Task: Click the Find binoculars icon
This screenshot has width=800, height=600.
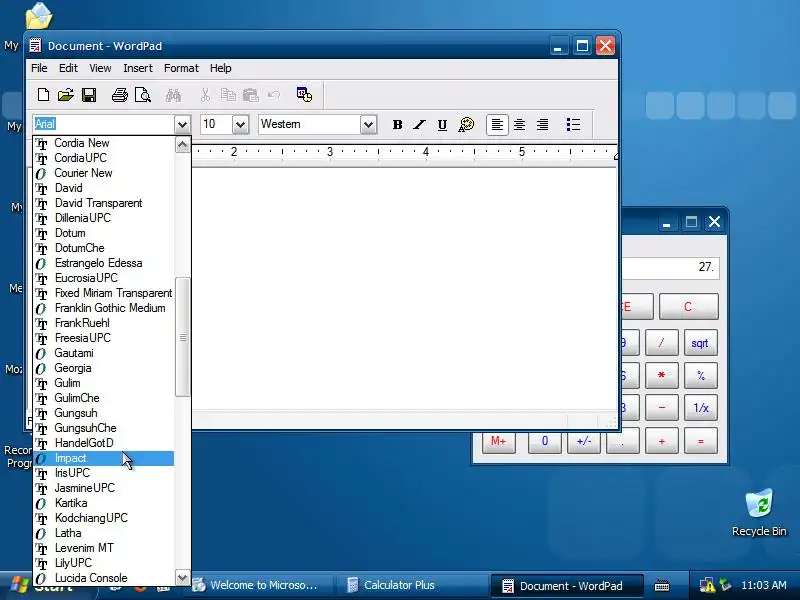Action: pos(173,95)
